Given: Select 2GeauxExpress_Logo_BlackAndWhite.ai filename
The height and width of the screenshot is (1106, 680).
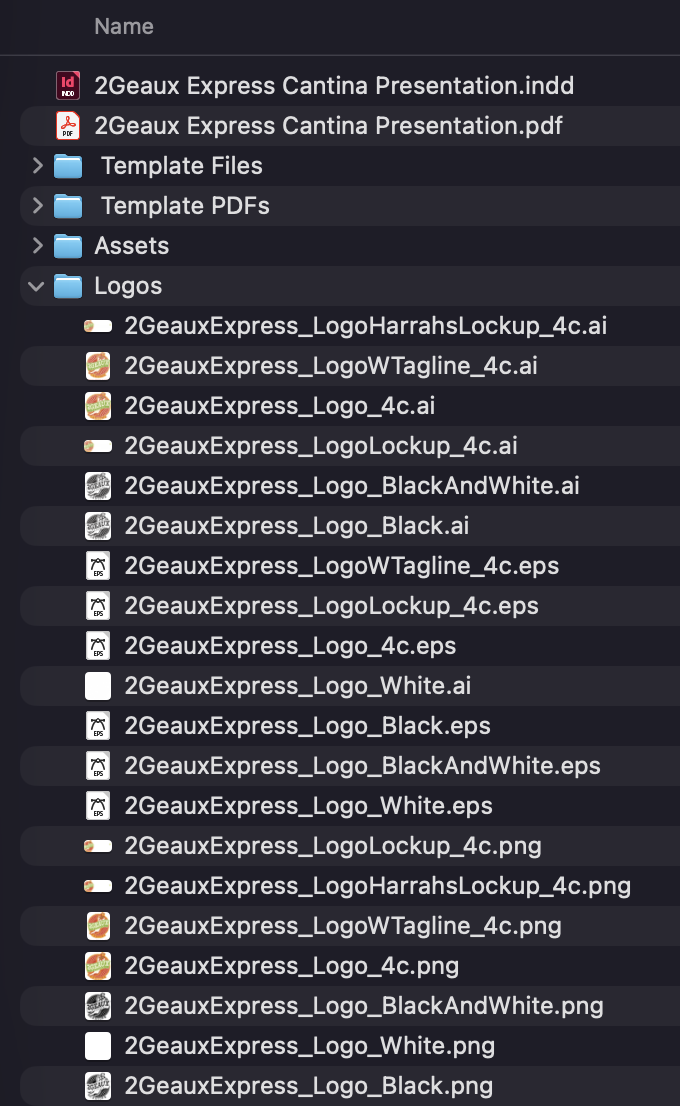Looking at the screenshot, I should (353, 486).
